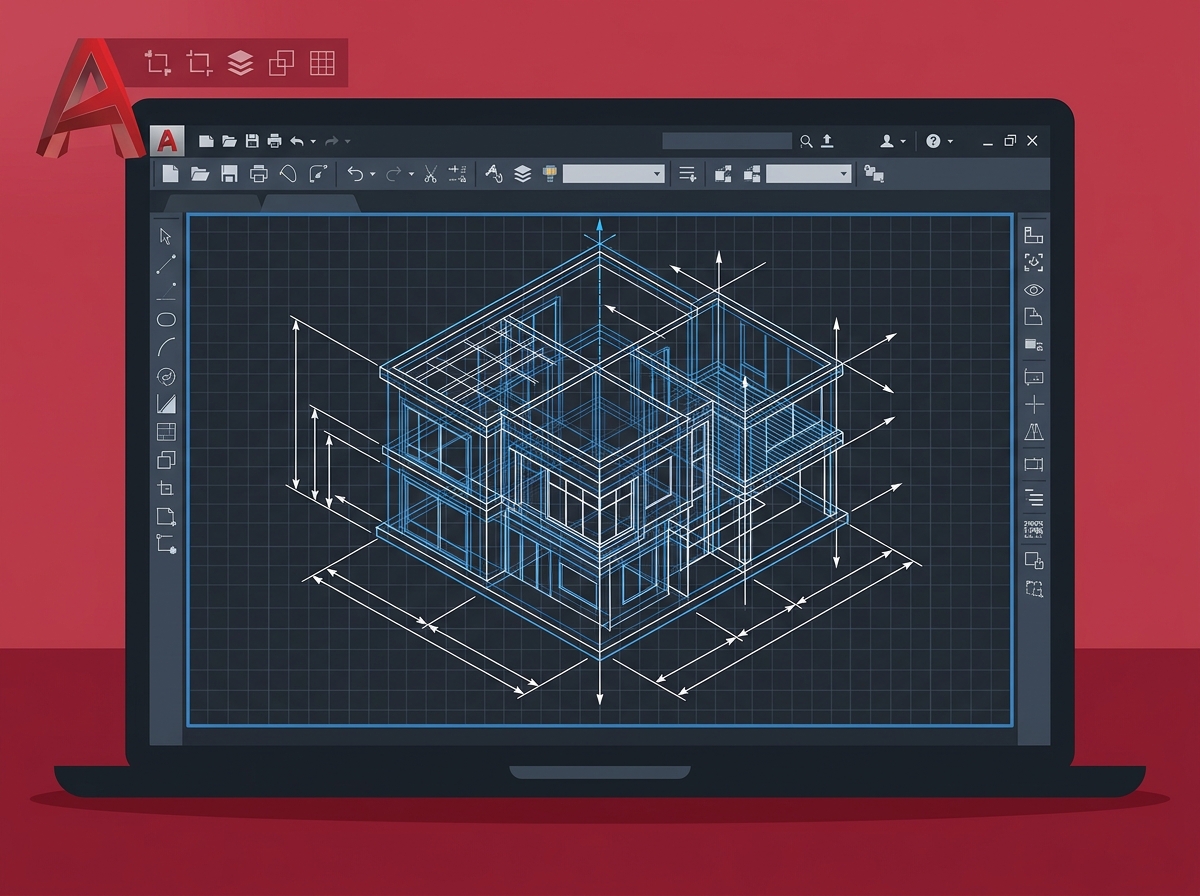Select the Ellipse tool

tap(166, 320)
